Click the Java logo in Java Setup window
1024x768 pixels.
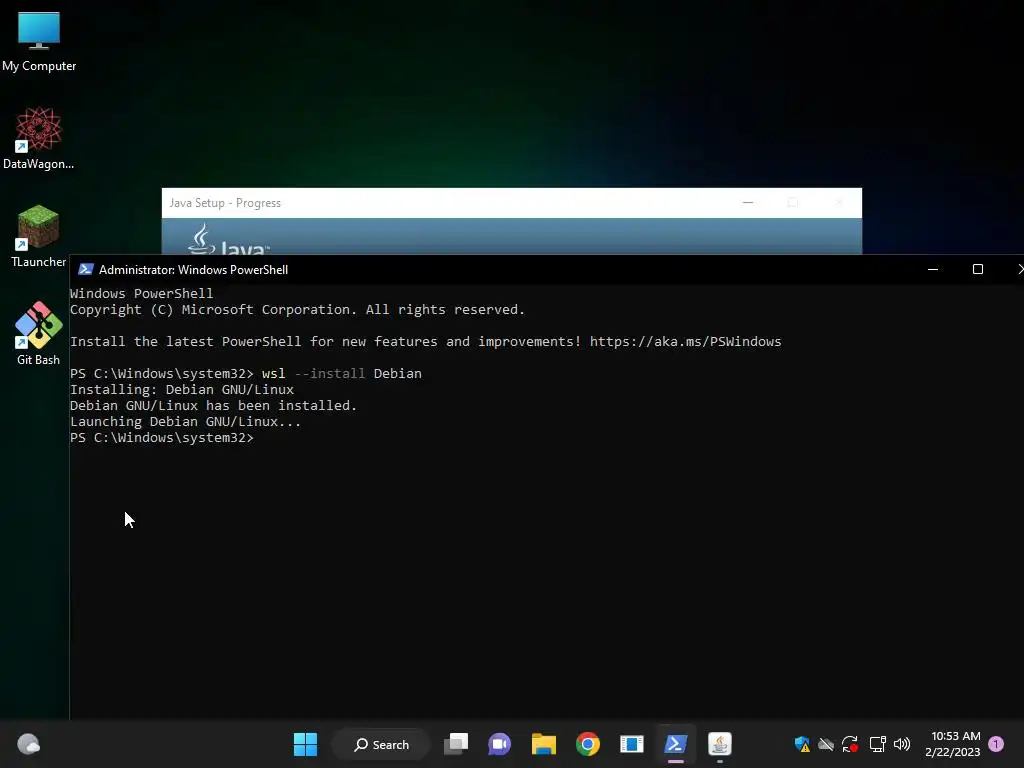pos(228,239)
